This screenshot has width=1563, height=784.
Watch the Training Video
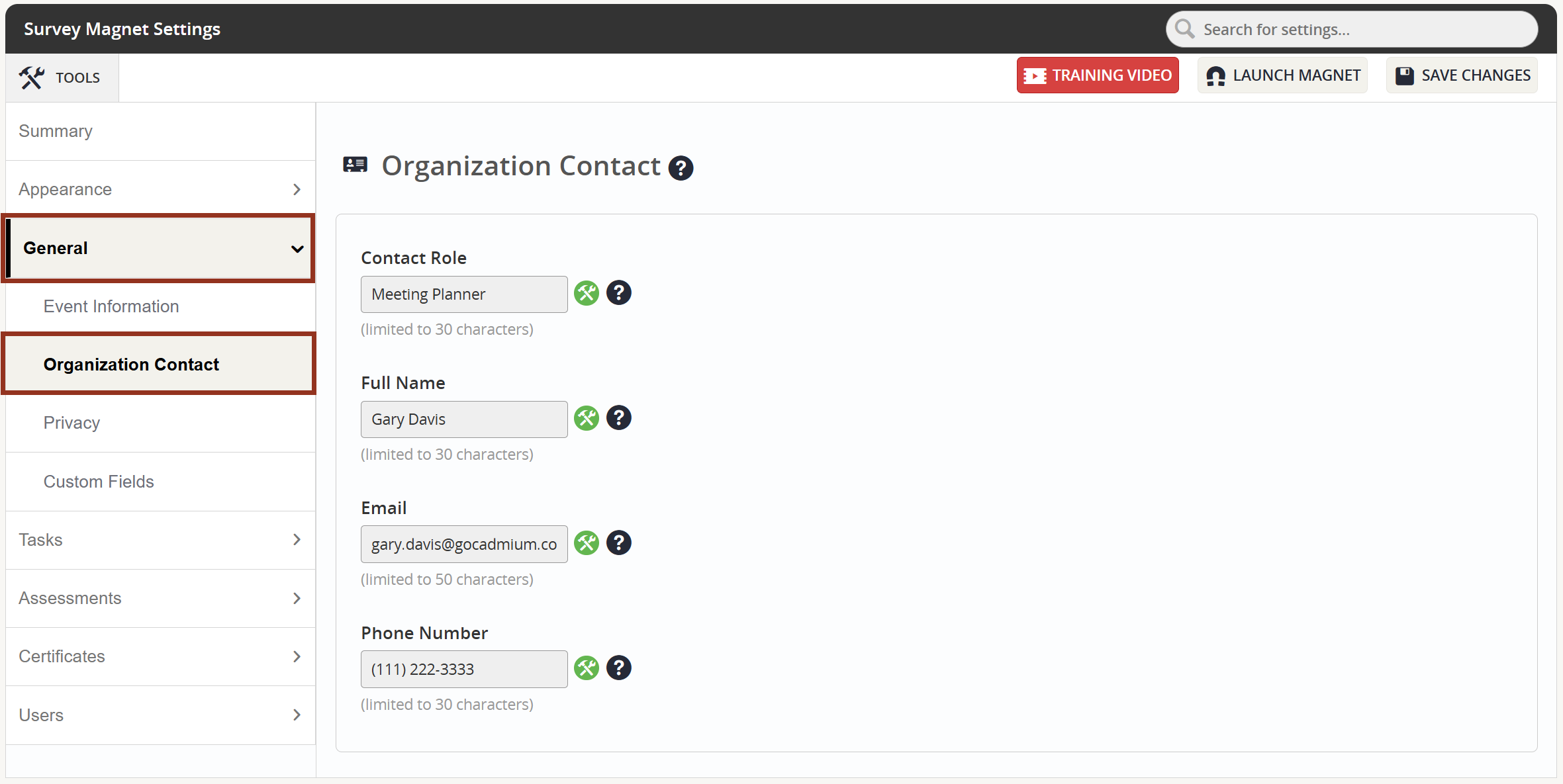(x=1098, y=75)
